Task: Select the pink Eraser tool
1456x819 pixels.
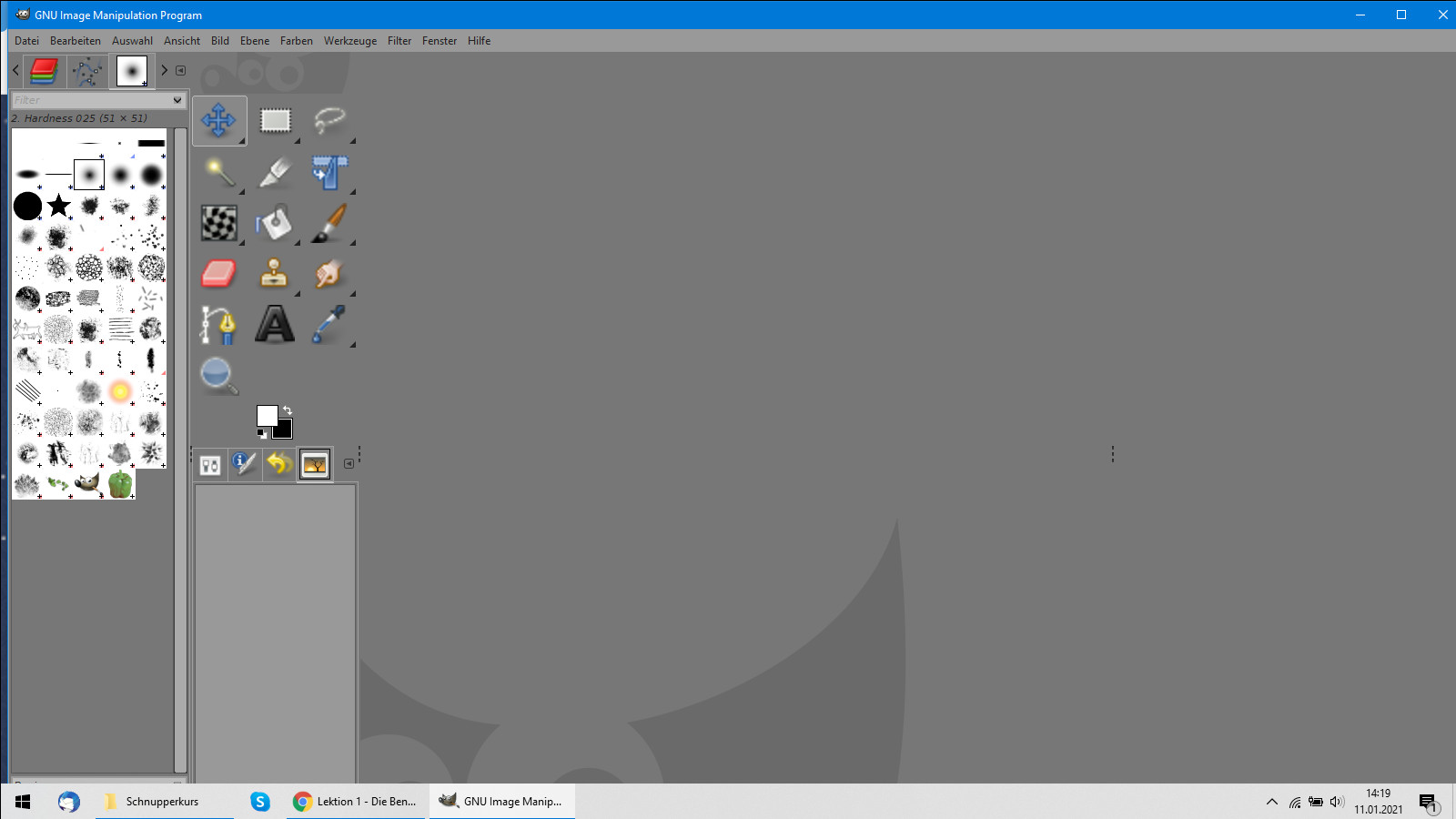Action: point(219,273)
